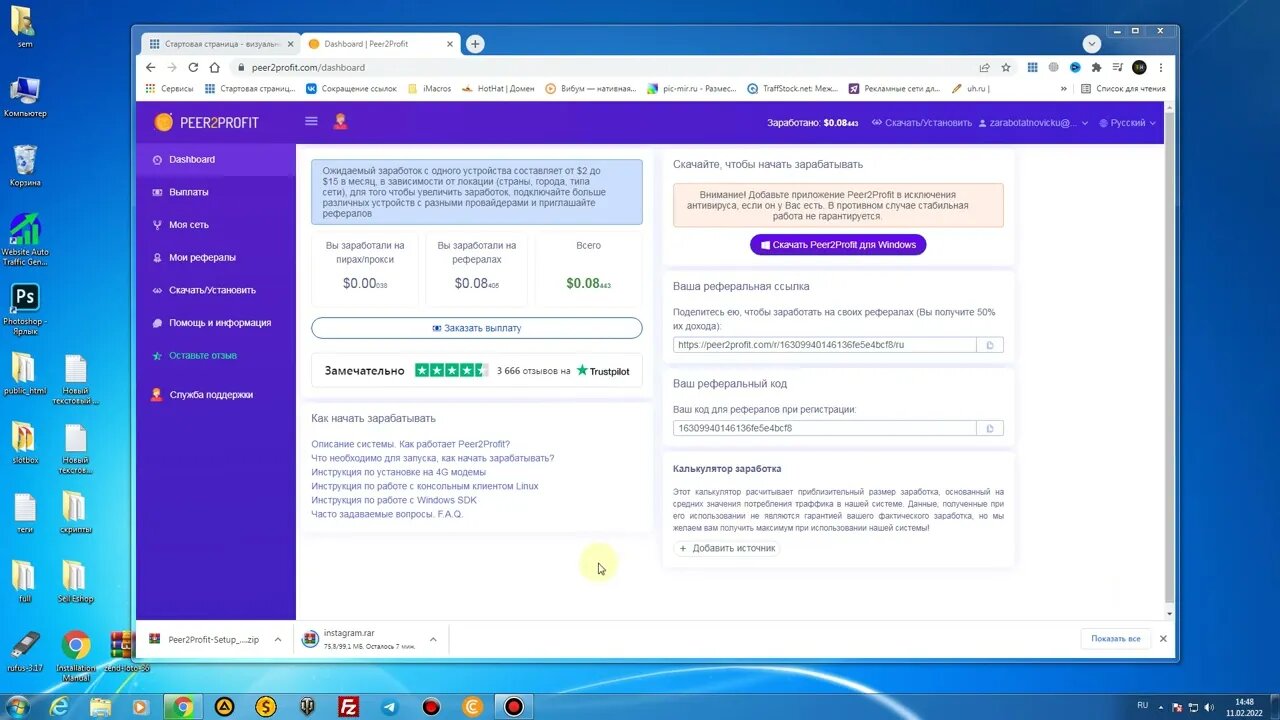Open Chrome three-dot menu
1280x720 pixels.
[x=1161, y=67]
